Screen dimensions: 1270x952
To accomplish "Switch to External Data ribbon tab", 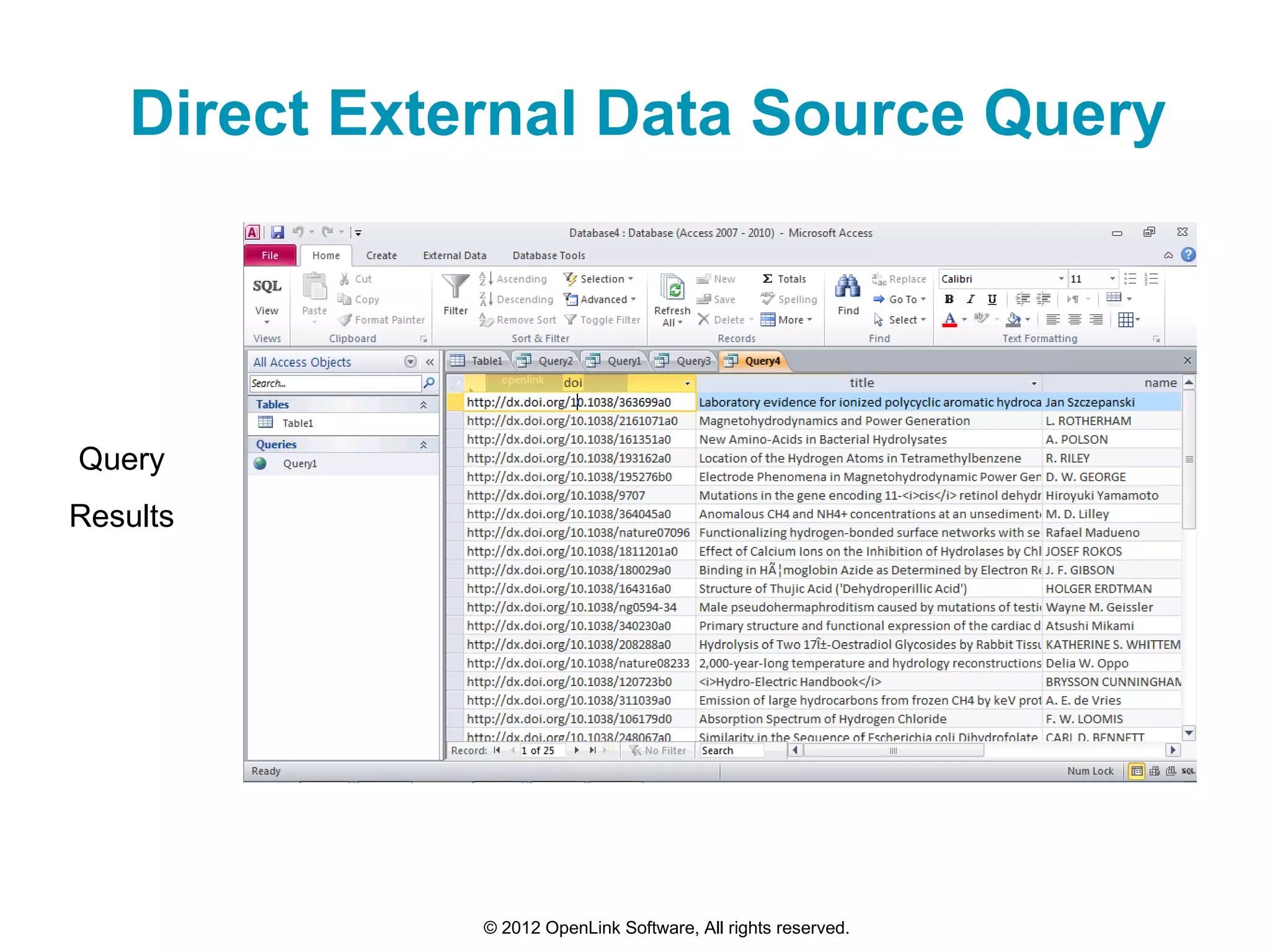I will [455, 255].
